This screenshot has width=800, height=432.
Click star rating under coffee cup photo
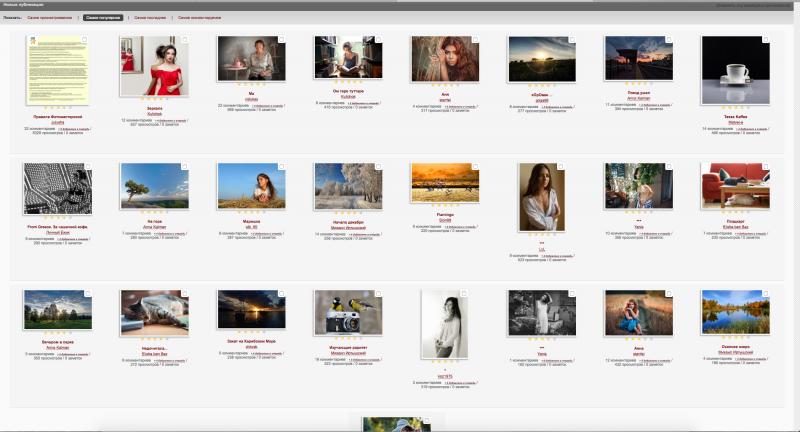(735, 108)
